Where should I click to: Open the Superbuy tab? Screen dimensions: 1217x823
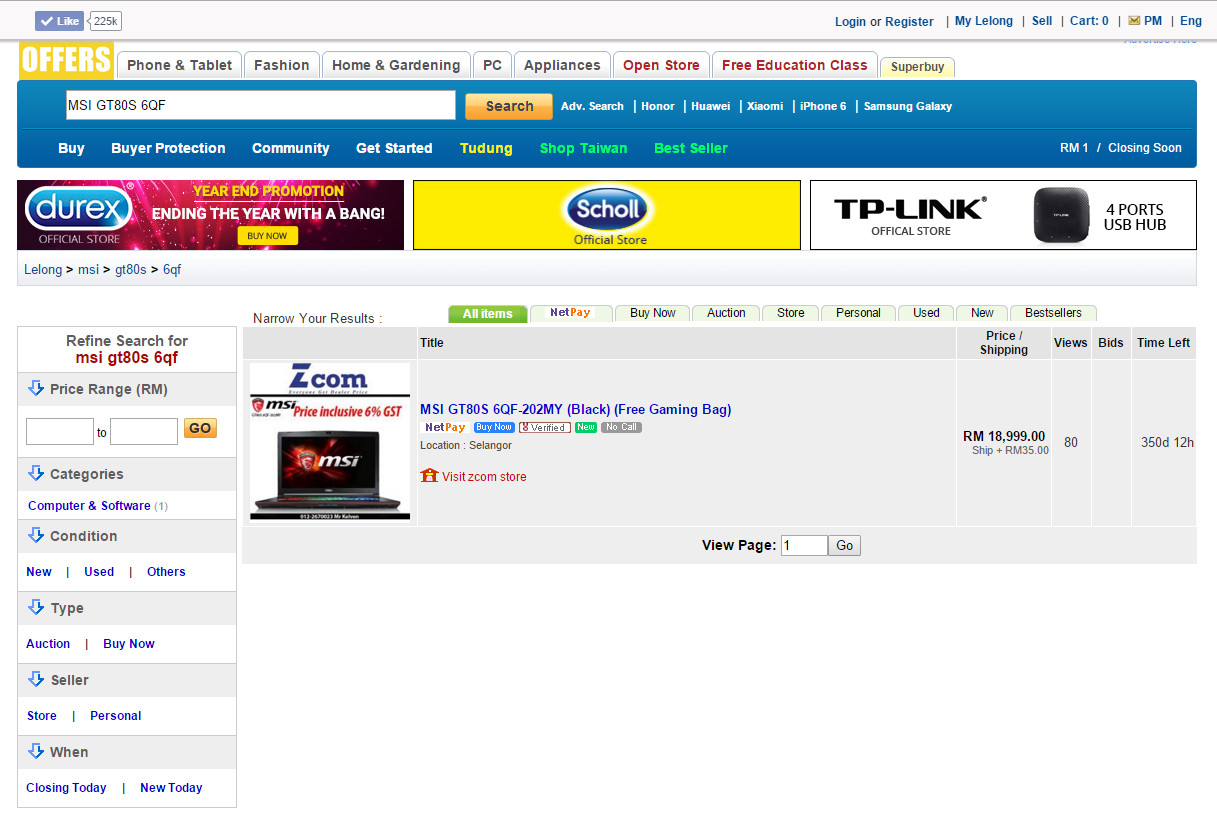tap(917, 67)
